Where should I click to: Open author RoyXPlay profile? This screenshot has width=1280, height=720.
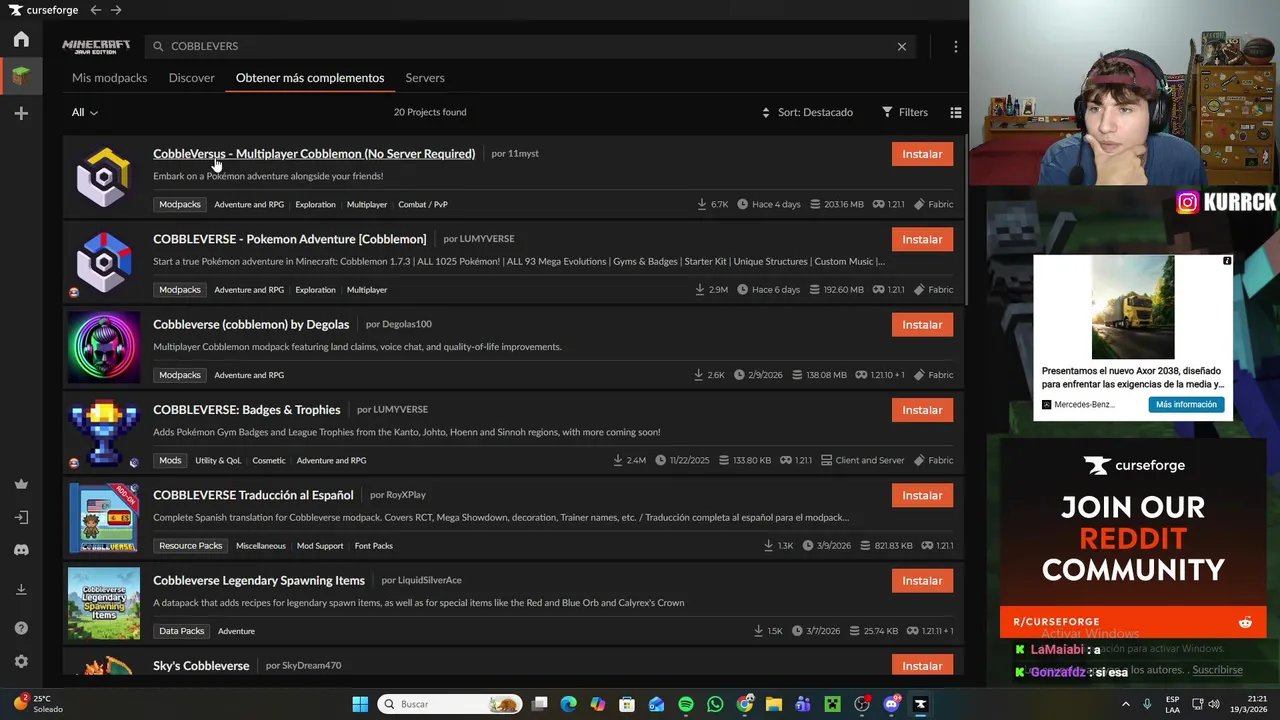click(x=406, y=495)
